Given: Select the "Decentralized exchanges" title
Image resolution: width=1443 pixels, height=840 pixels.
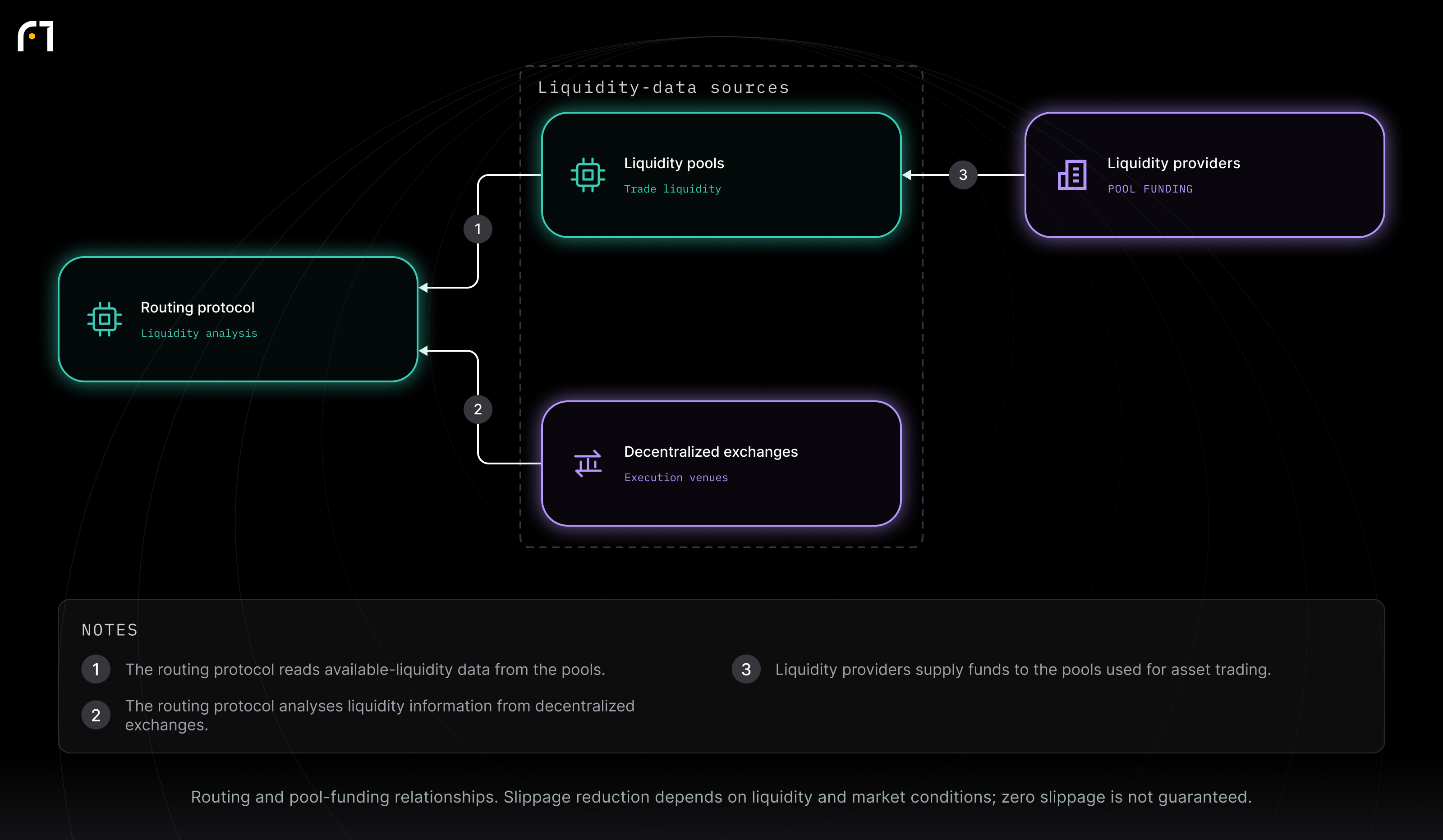Looking at the screenshot, I should point(711,452).
